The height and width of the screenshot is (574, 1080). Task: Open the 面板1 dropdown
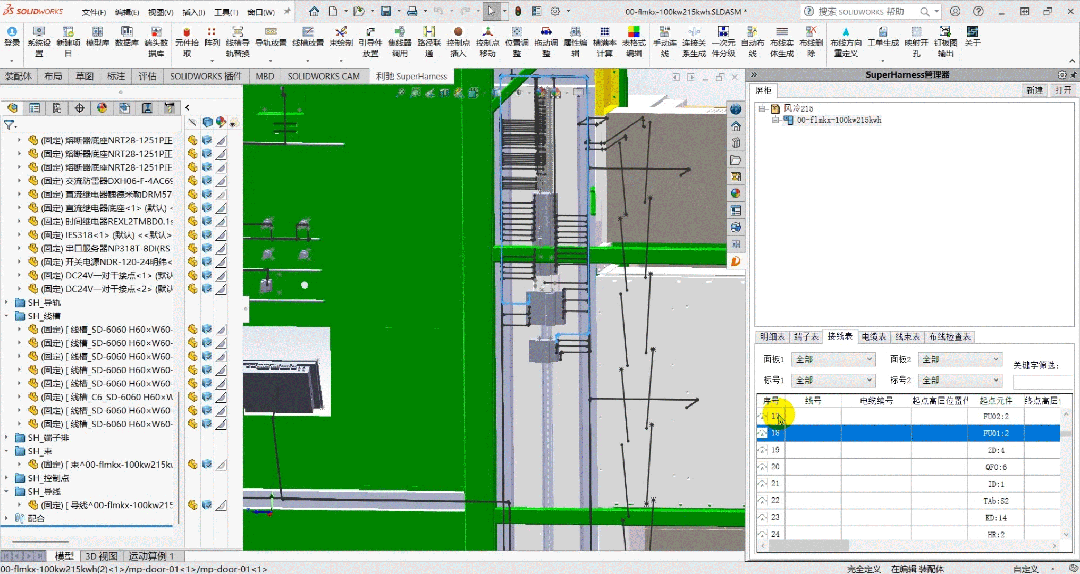(834, 359)
